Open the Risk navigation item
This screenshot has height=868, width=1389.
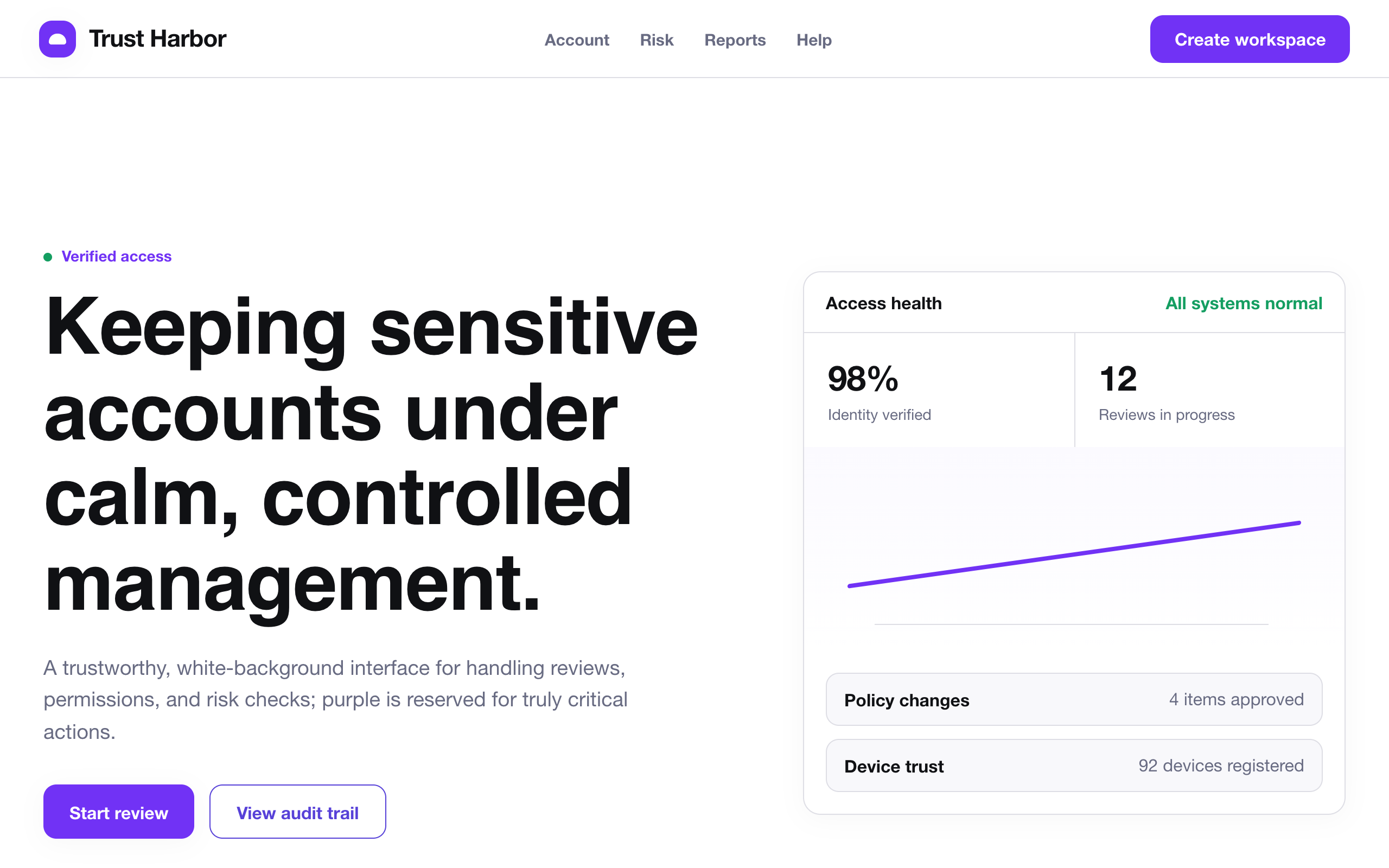tap(657, 40)
